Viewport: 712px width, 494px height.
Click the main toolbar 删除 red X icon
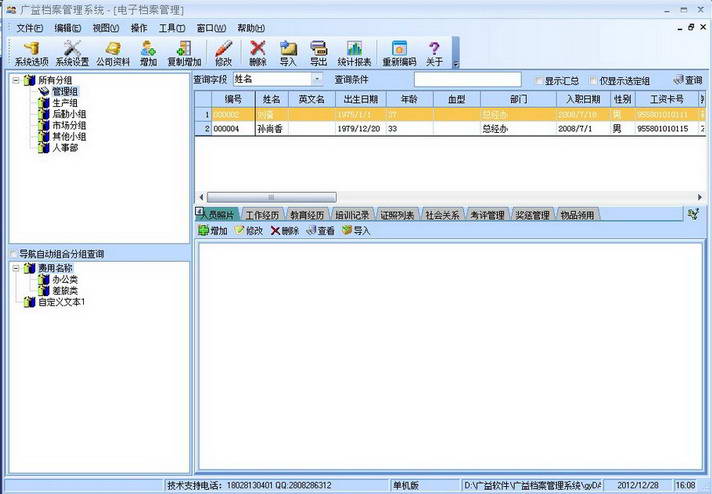(257, 54)
